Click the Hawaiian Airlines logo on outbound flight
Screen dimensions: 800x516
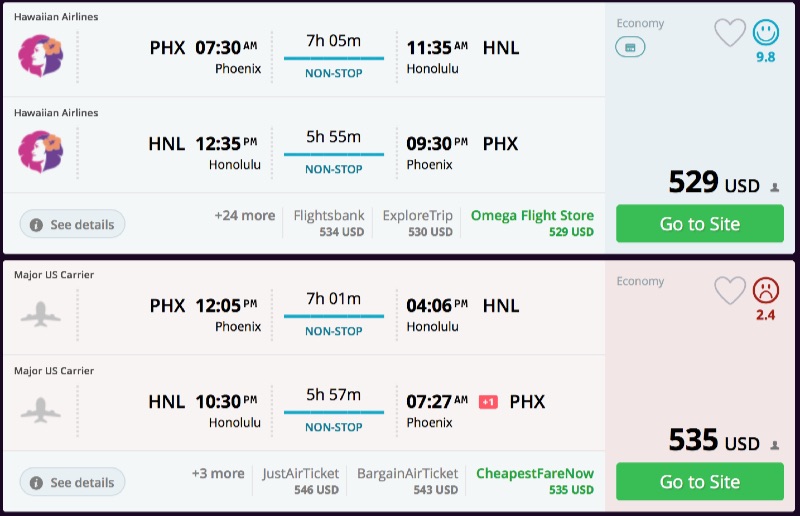40,55
